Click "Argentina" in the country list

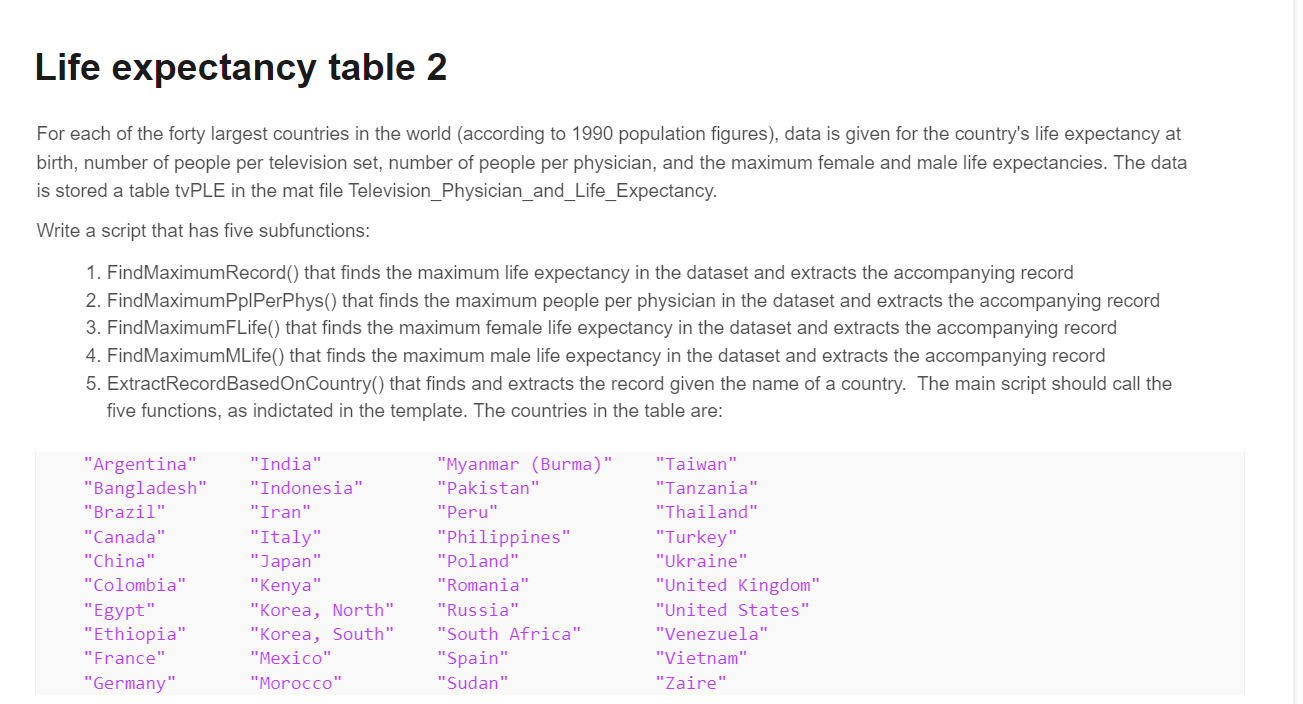click(x=141, y=463)
